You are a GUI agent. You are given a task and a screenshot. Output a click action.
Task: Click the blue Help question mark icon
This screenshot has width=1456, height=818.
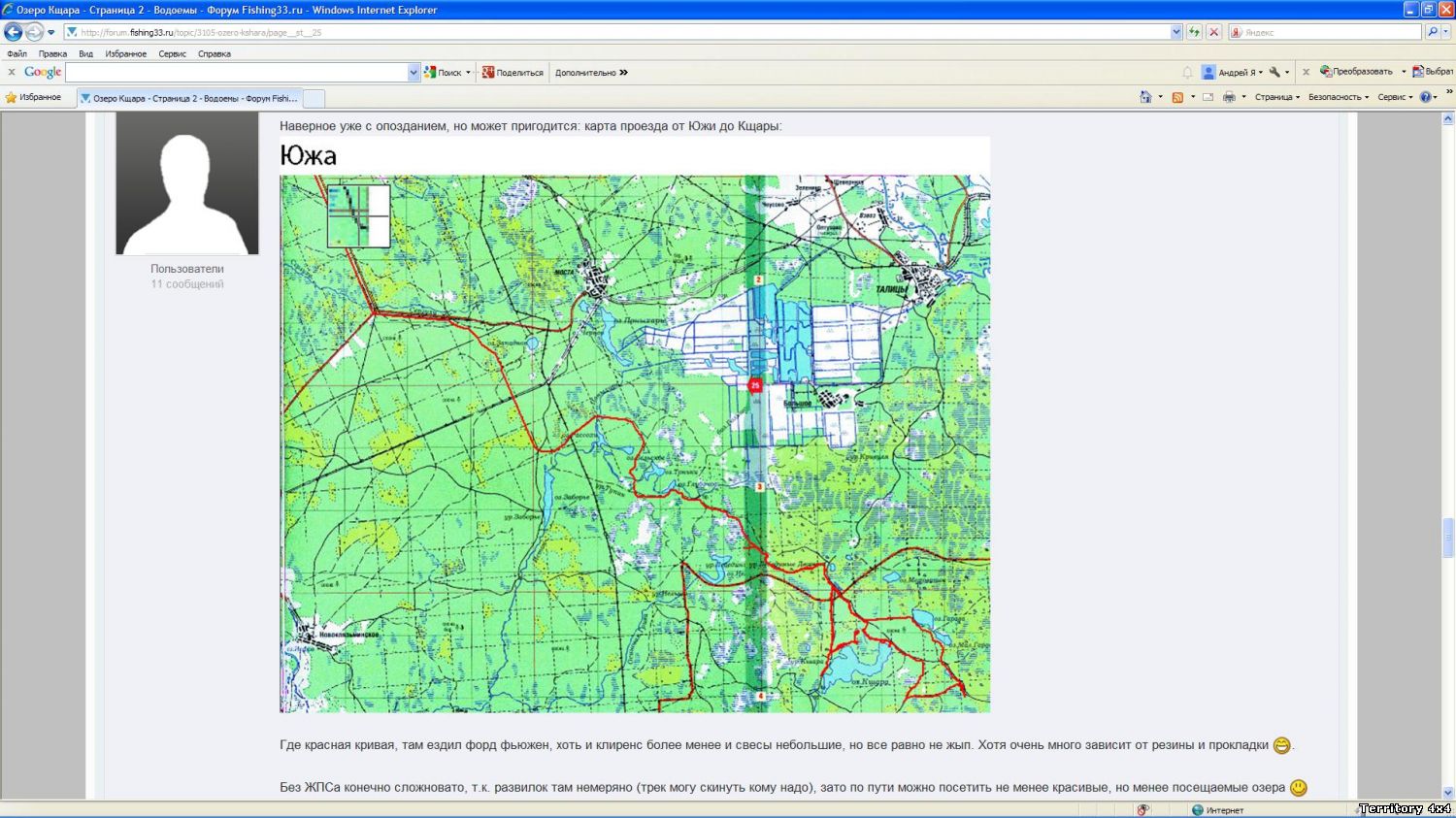pyautogui.click(x=1425, y=97)
